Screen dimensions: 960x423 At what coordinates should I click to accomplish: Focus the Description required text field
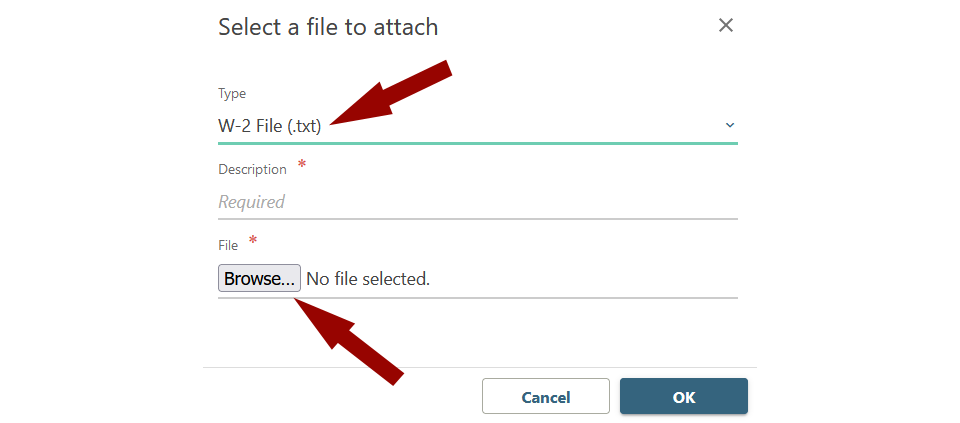click(x=477, y=202)
